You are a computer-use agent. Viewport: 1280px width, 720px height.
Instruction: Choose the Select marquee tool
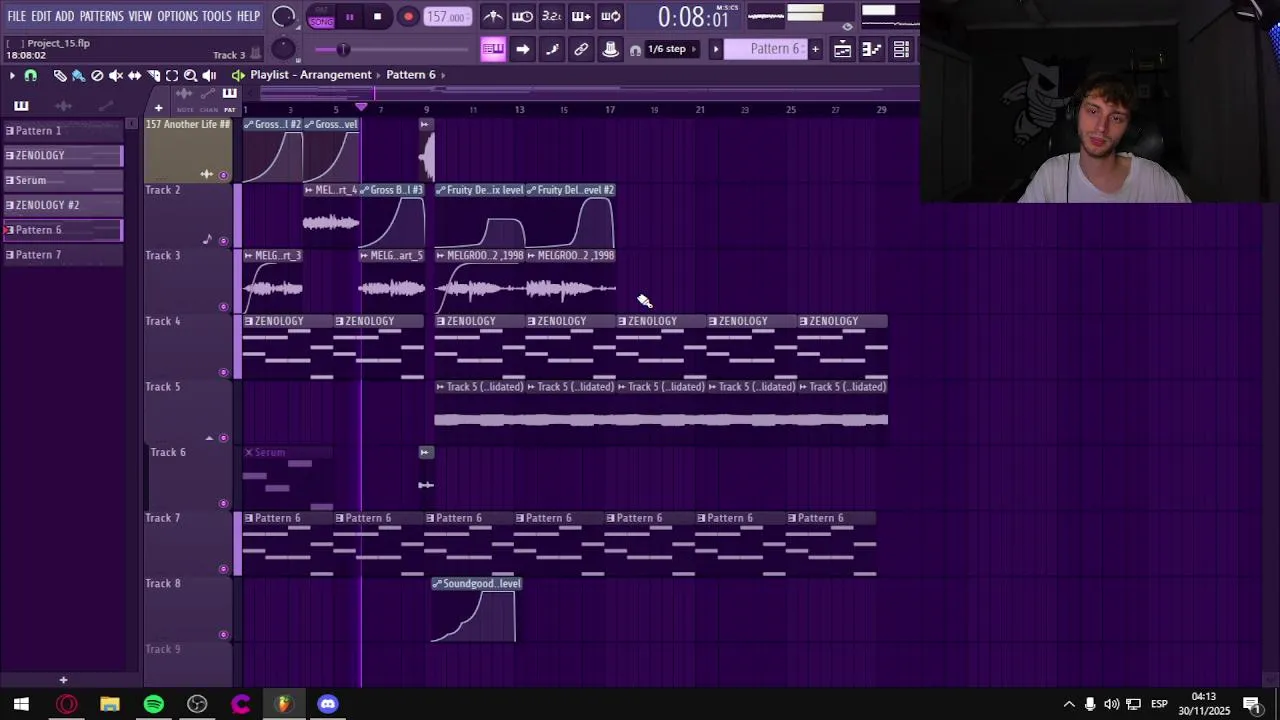[x=172, y=75]
